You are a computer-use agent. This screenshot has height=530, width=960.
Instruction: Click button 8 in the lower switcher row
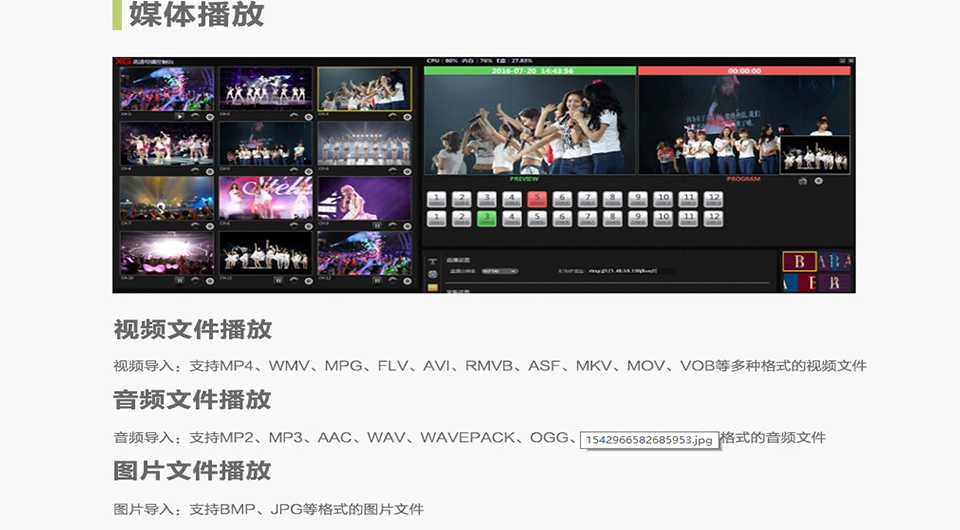[612, 218]
